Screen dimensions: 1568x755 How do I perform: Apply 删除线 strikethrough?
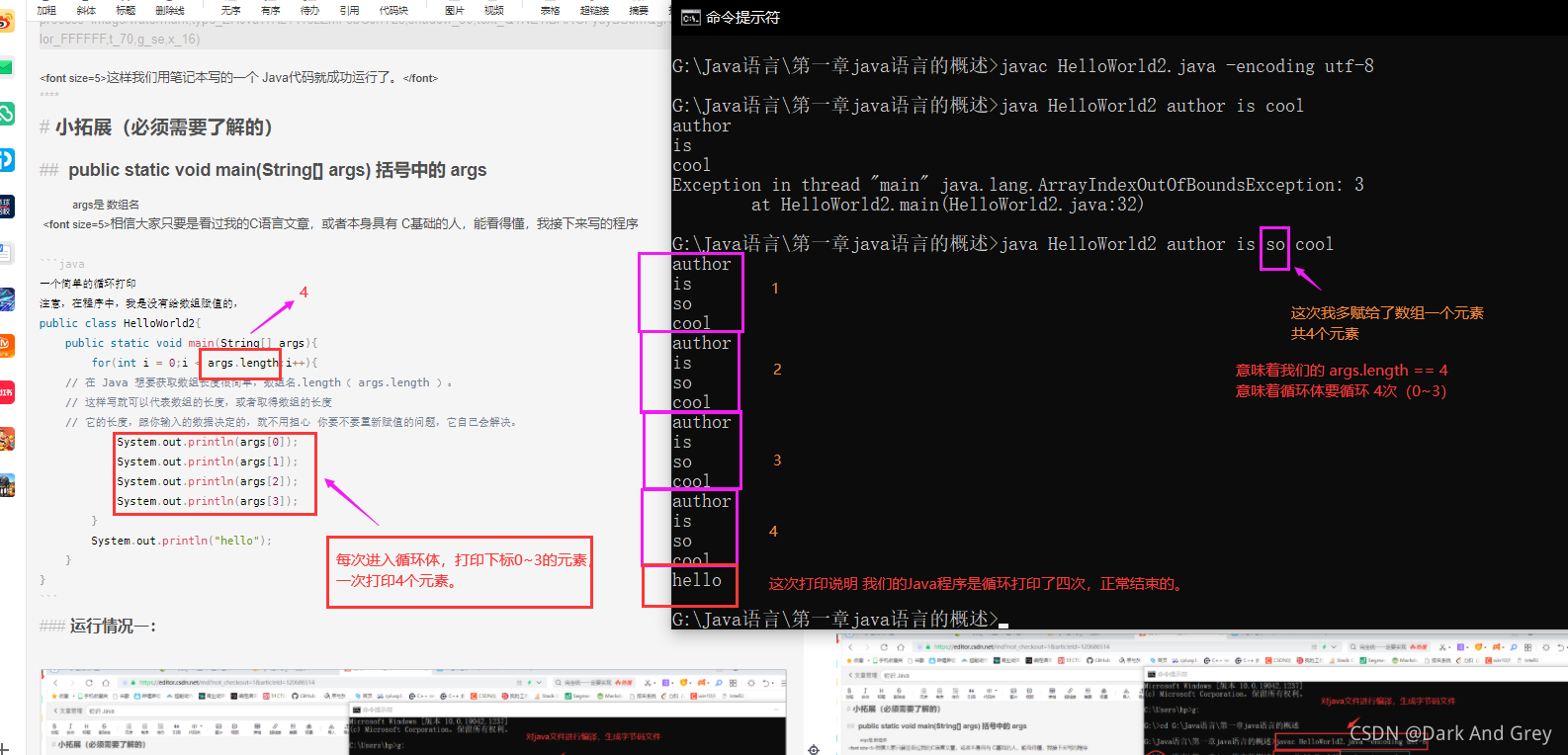[170, 10]
